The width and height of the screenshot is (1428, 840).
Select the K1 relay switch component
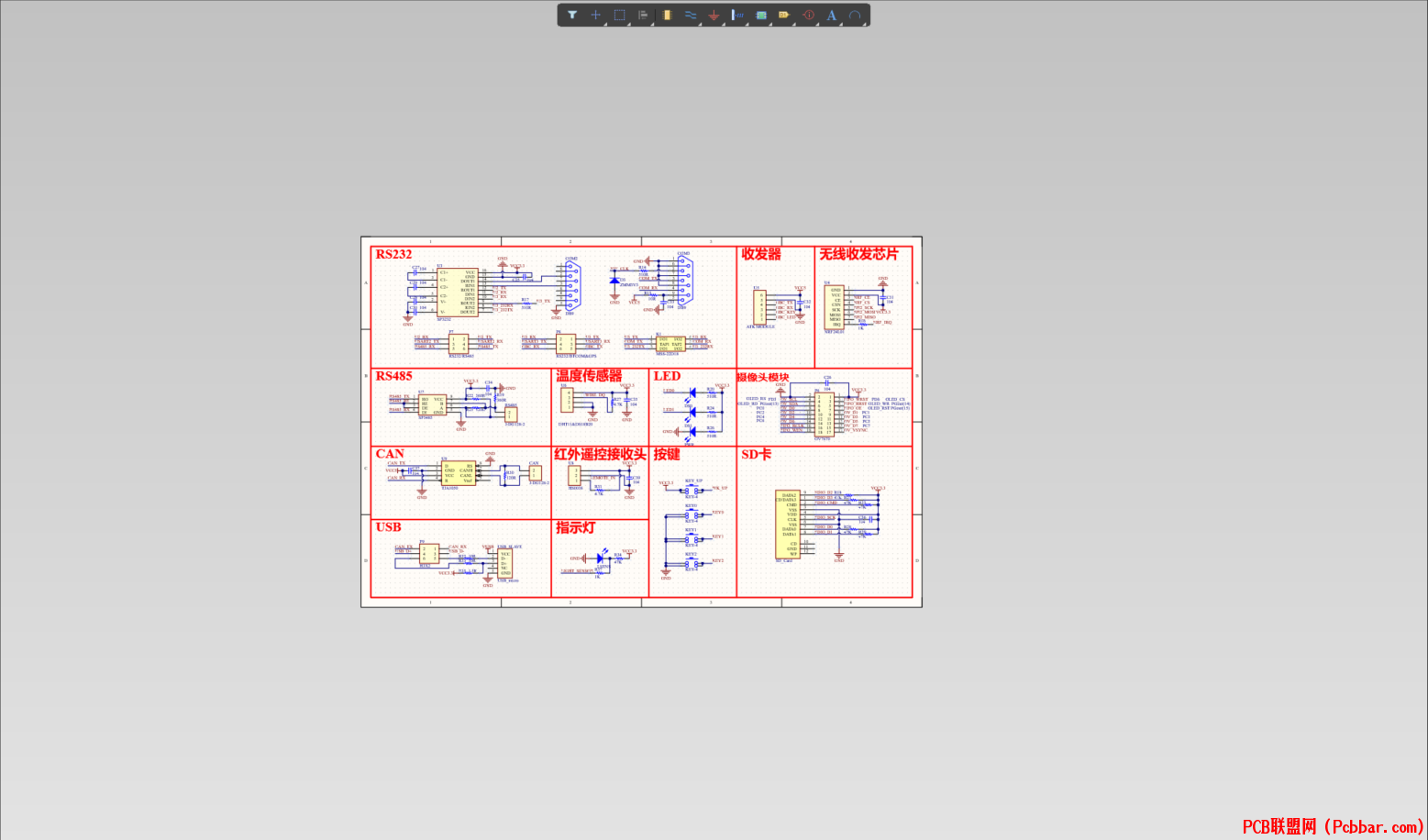point(670,344)
